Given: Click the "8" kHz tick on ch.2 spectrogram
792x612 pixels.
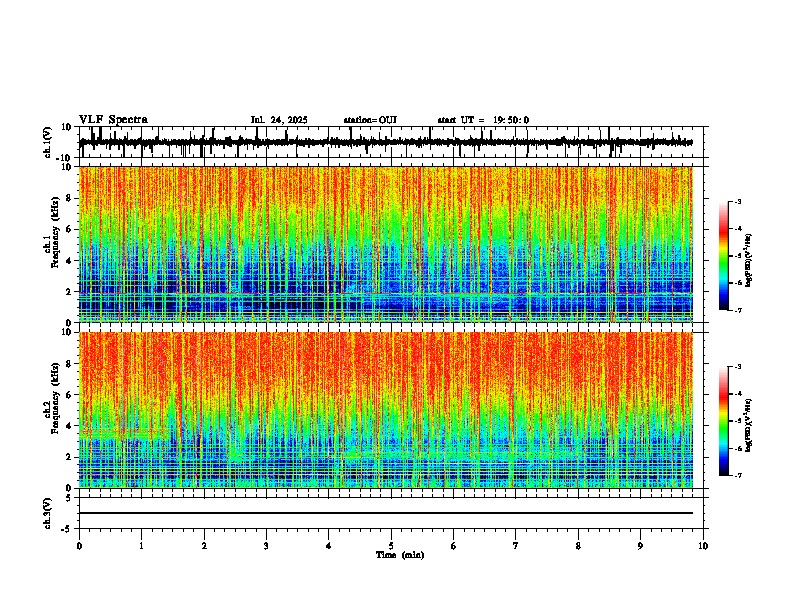Looking at the screenshot, I should 70,364.
